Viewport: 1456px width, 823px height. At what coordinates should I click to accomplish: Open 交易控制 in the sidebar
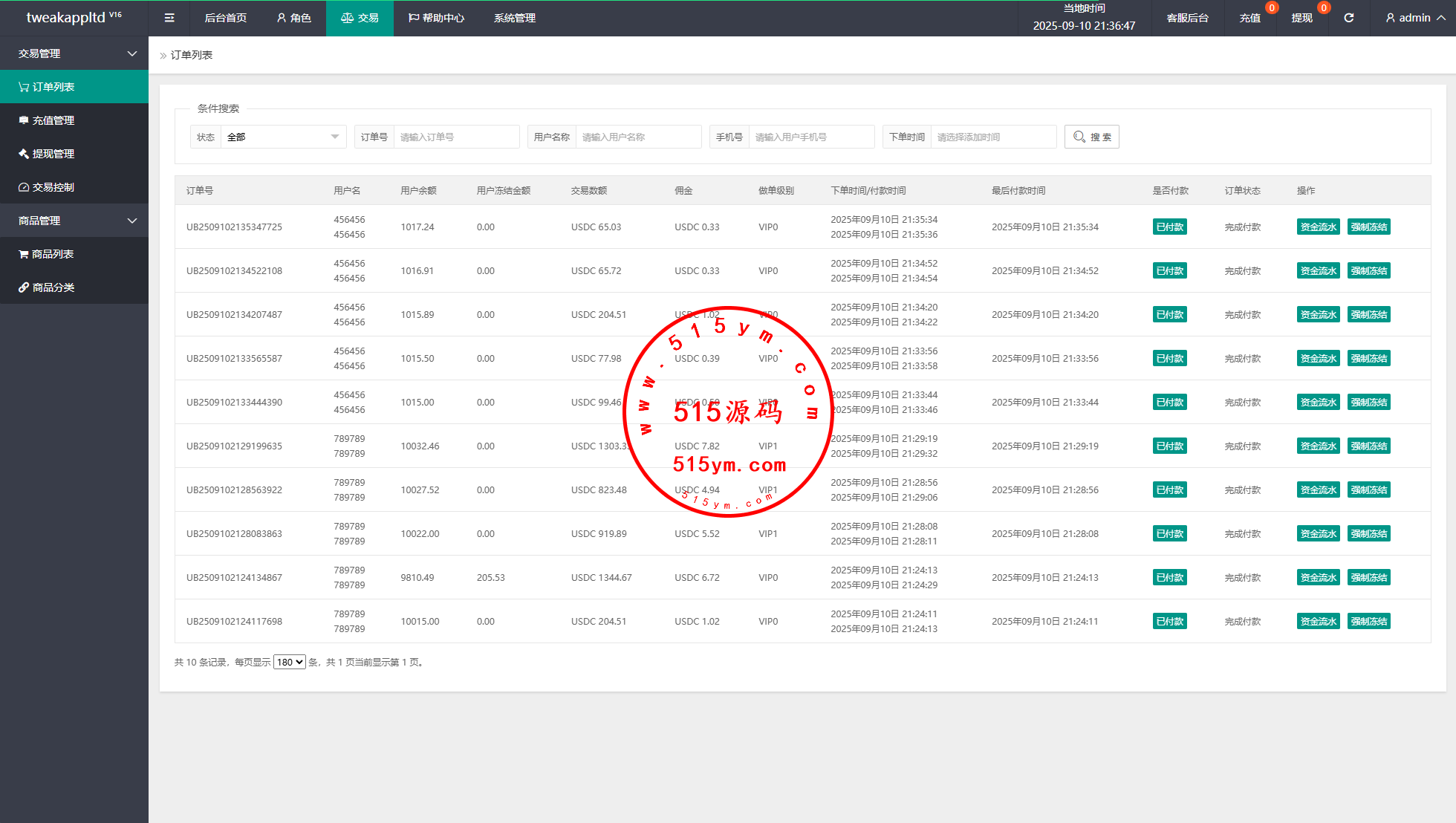(x=53, y=187)
